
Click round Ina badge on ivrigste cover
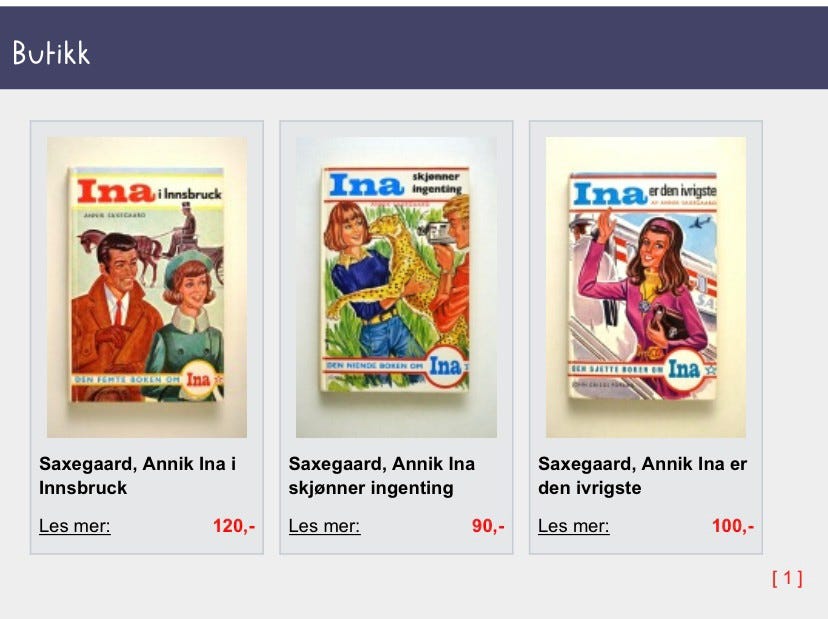684,369
